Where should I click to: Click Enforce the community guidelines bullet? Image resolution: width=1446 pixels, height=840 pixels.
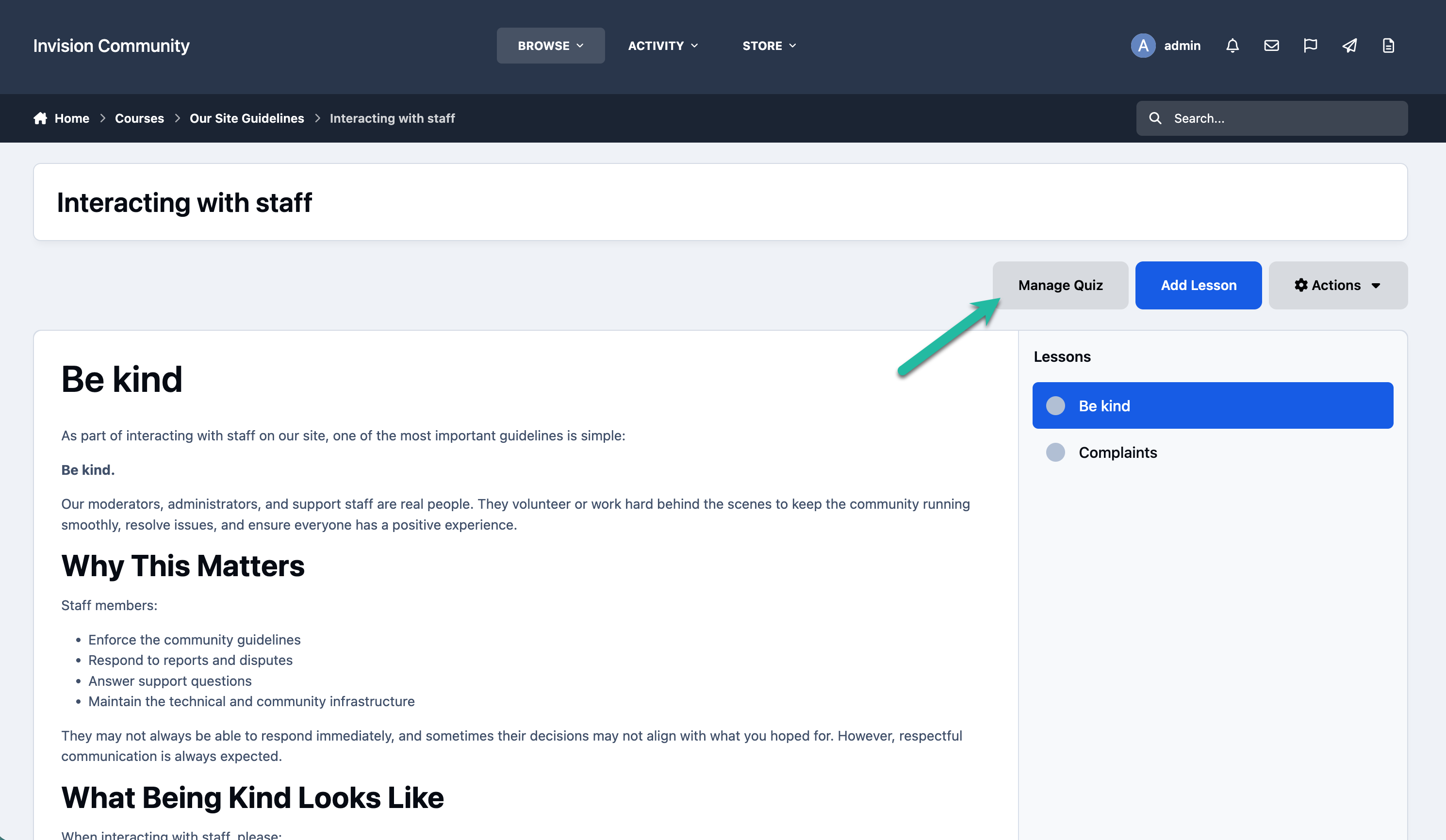[x=194, y=639]
